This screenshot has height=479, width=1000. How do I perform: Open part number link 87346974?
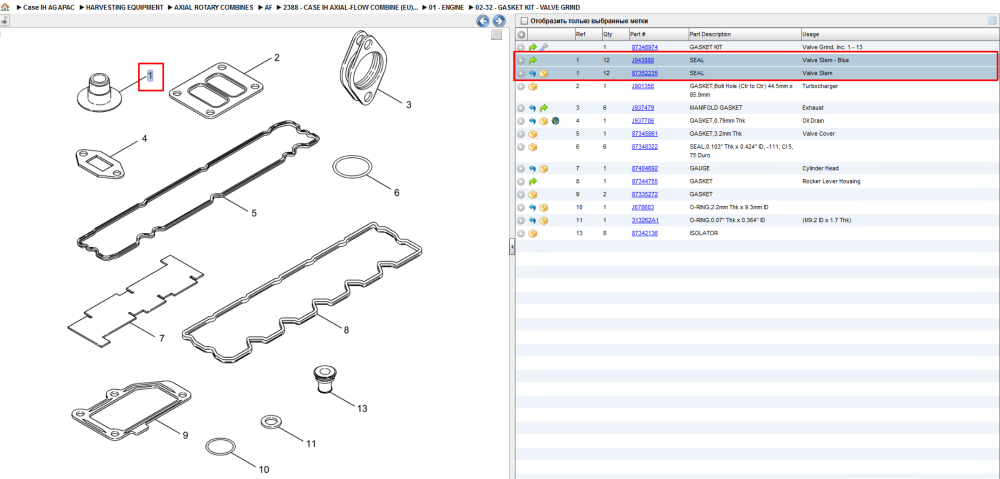[x=644, y=47]
